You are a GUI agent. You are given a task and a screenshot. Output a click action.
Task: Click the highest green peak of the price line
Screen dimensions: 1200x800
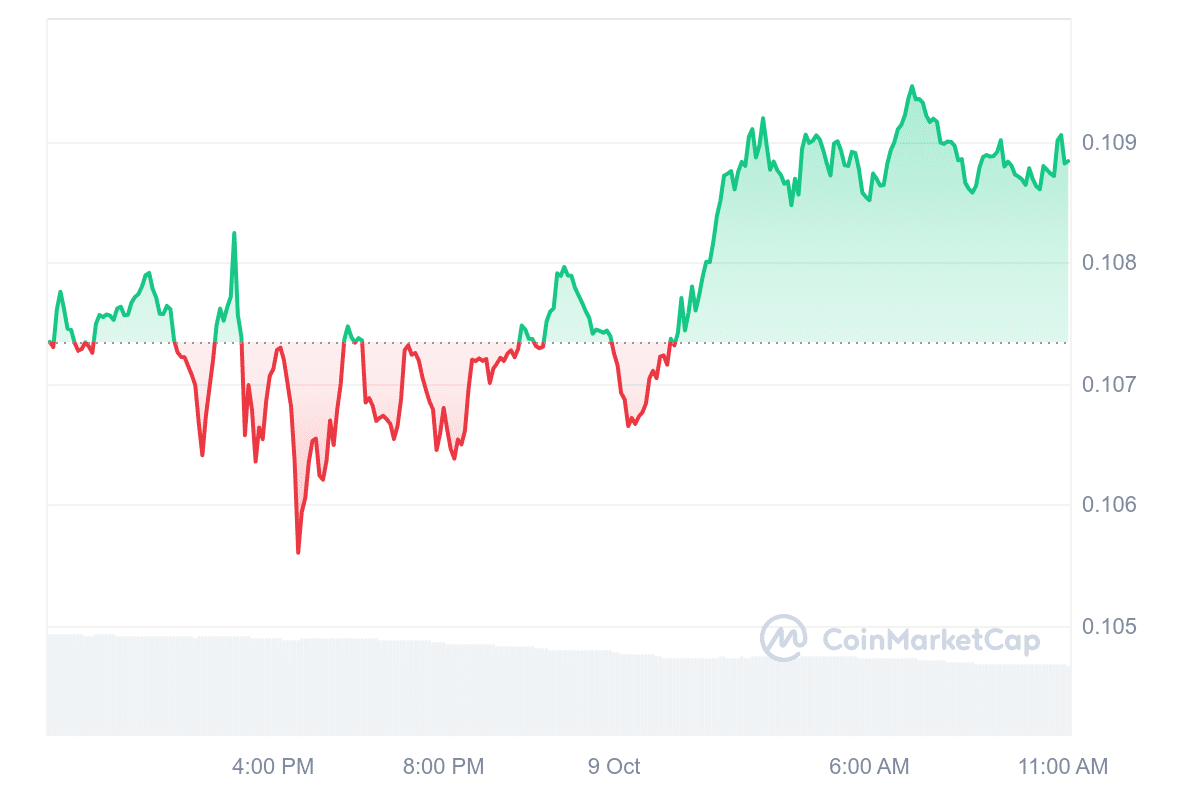[912, 86]
